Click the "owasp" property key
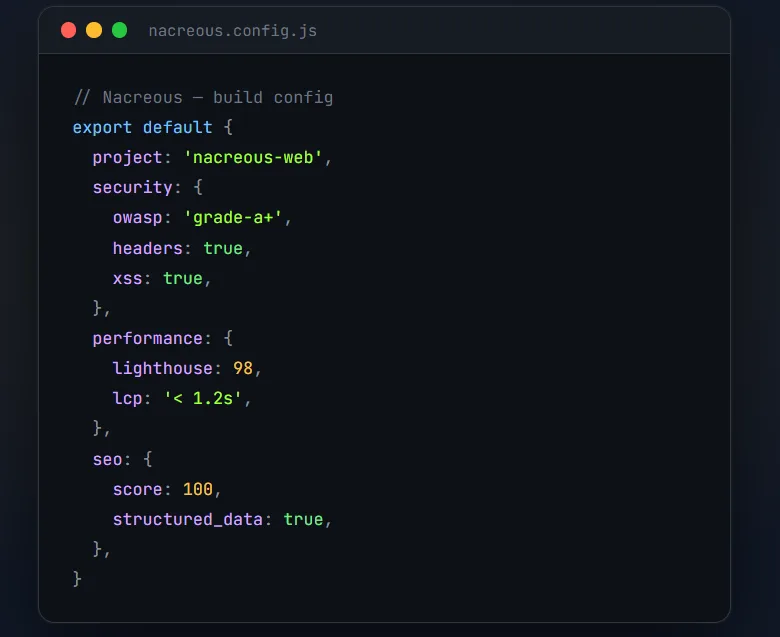Viewport: 780px width, 637px height. coord(137,218)
